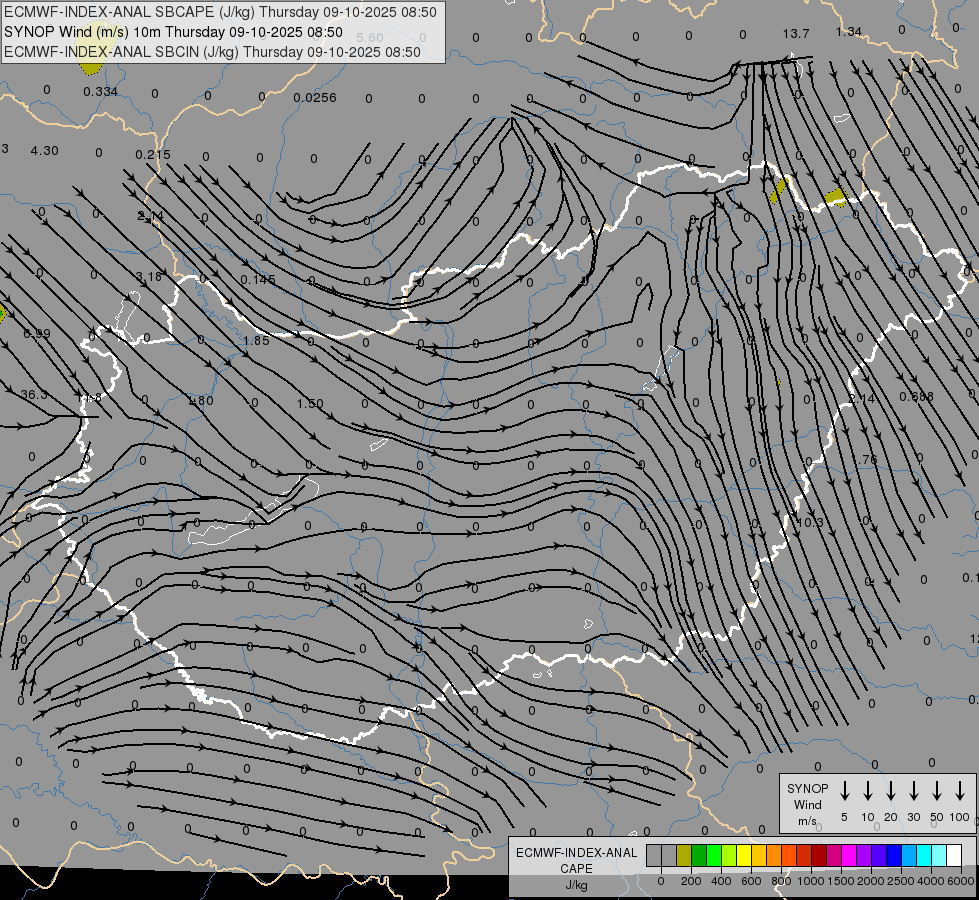Select the 0.334 data point value
Viewport: 979px width, 900px height.
click(x=101, y=92)
